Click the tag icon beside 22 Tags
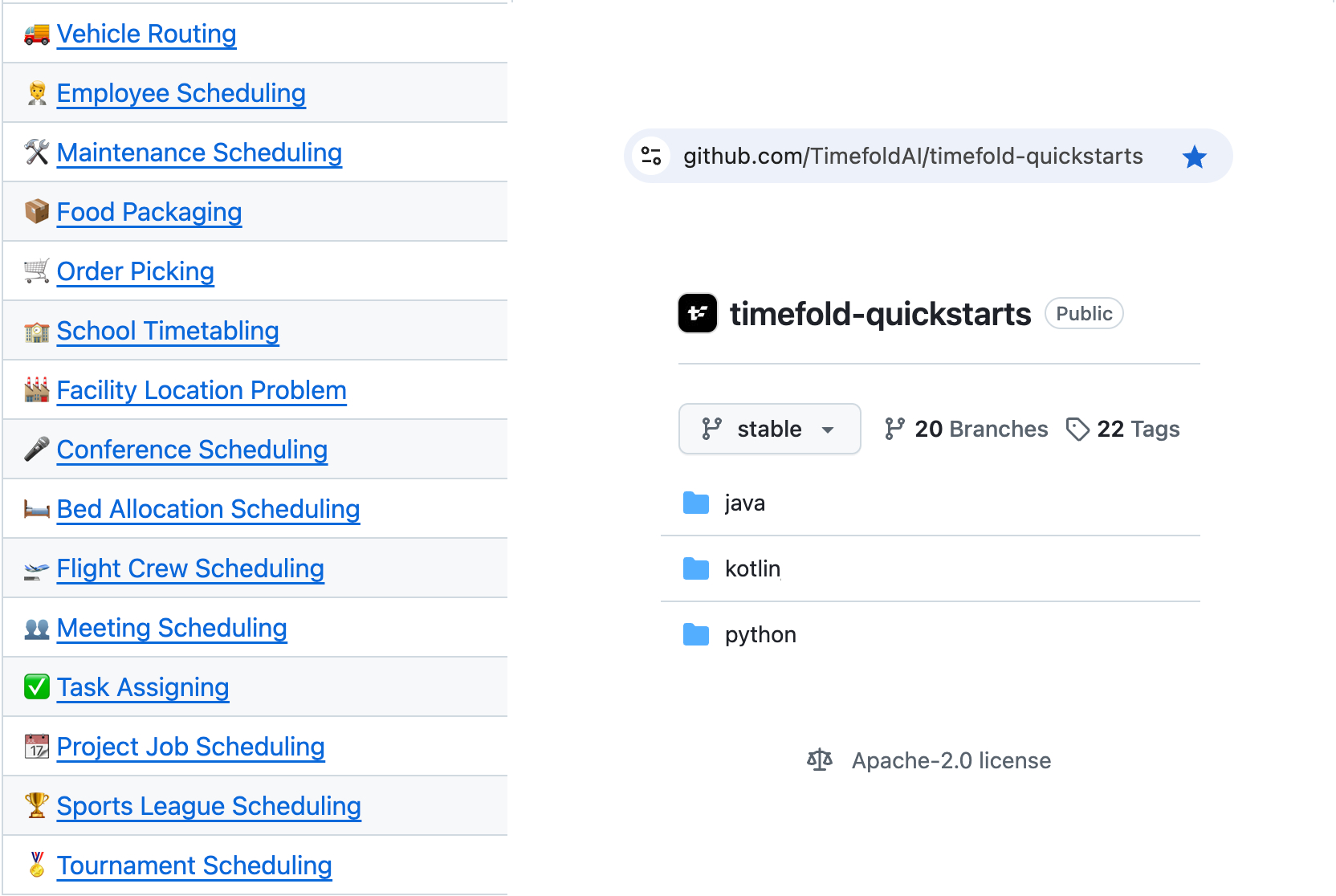The image size is (1336, 896). 1077,430
